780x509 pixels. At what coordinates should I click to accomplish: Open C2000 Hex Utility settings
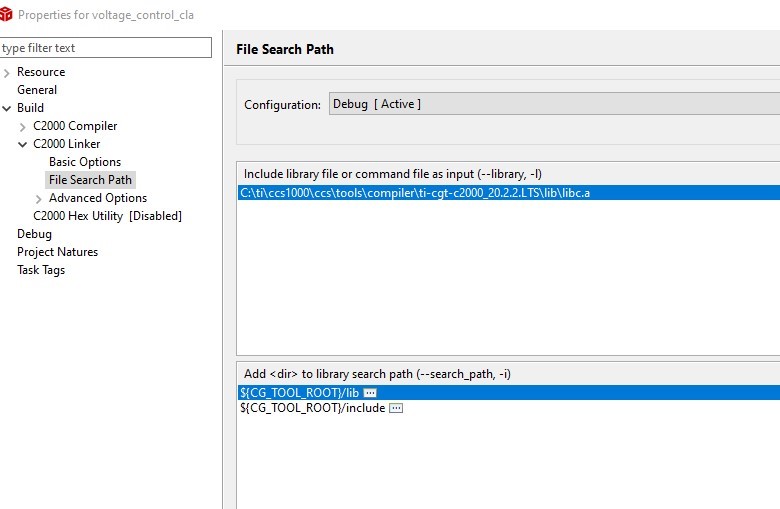click(x=107, y=216)
